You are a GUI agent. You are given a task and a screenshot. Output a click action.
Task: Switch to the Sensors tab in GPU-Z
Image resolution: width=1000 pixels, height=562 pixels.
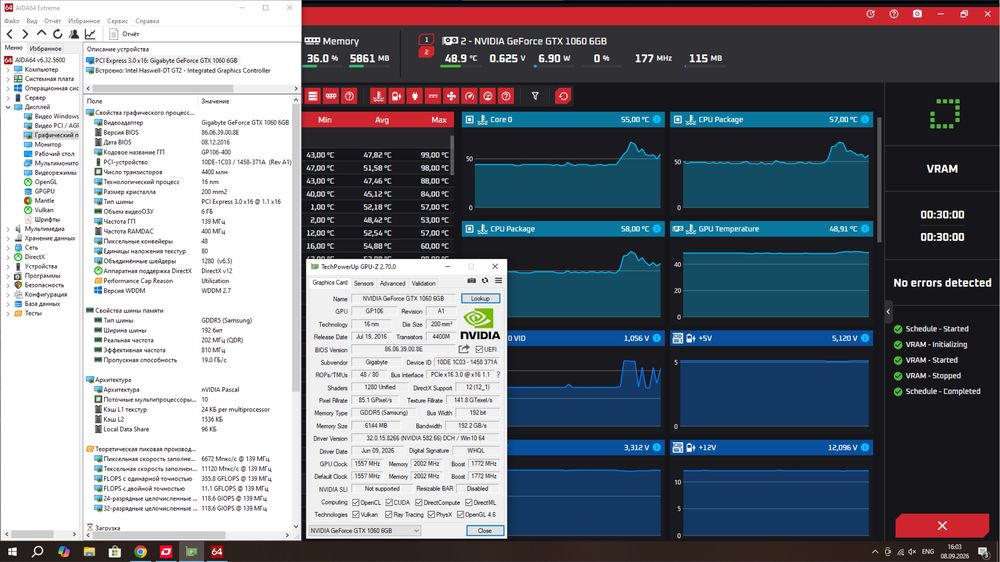point(364,283)
